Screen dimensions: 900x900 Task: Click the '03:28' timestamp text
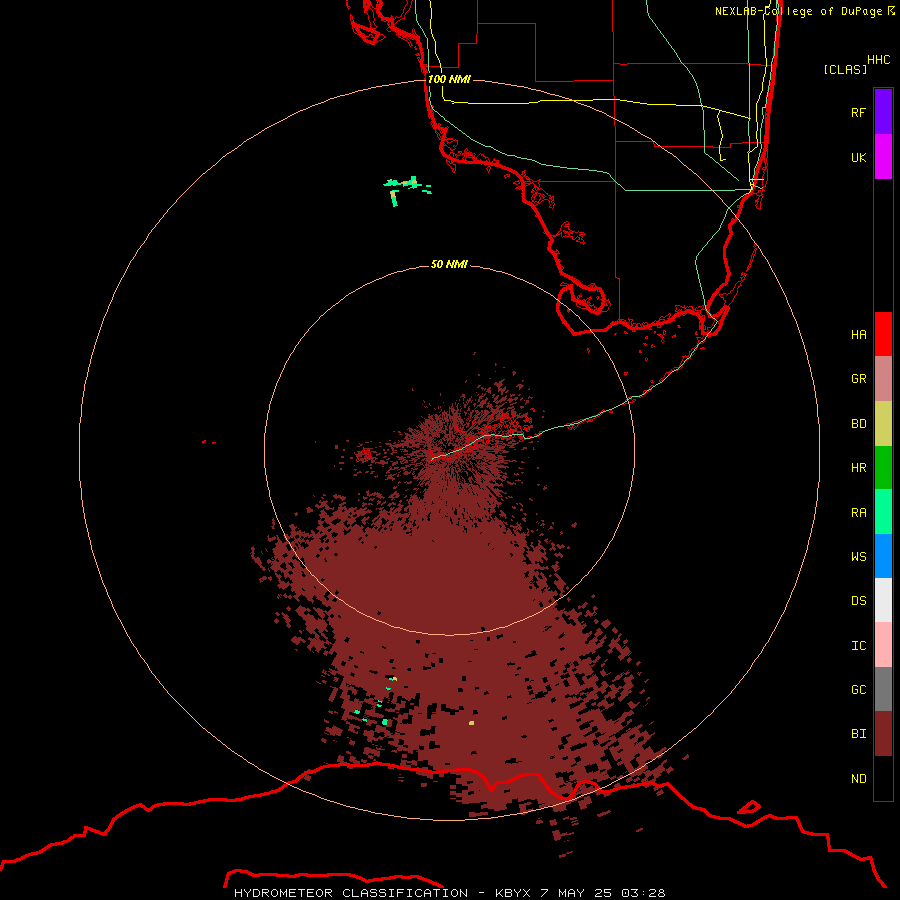[644, 893]
